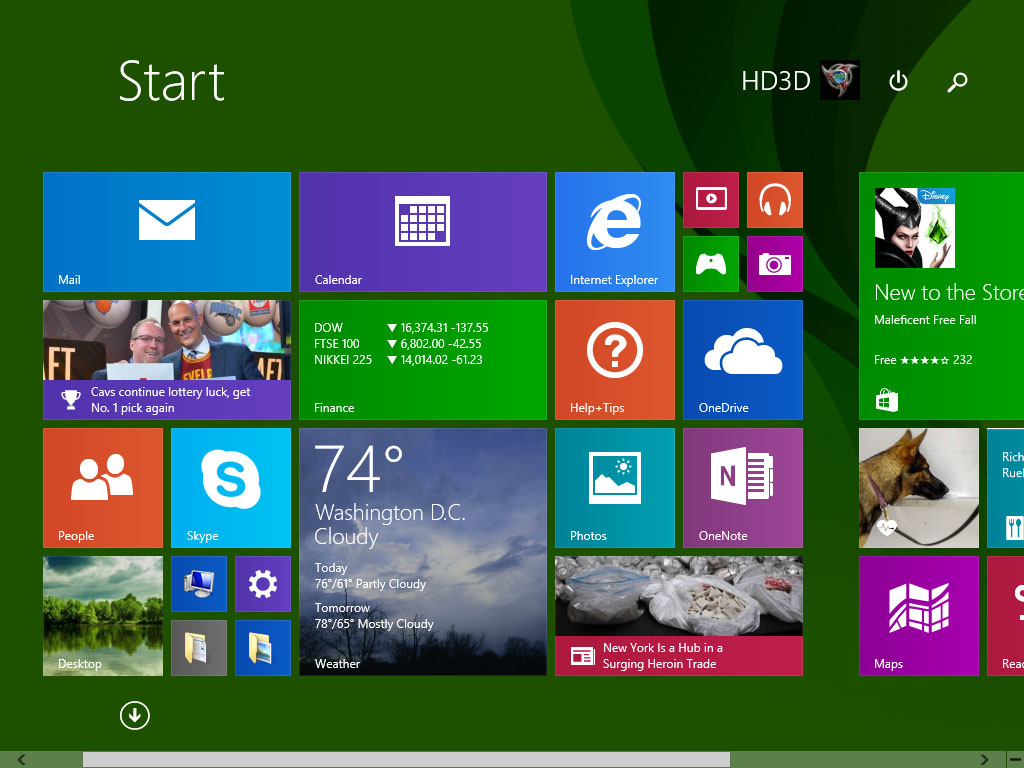Viewport: 1024px width, 768px height.
Task: Open the People tile
Action: tap(103, 488)
